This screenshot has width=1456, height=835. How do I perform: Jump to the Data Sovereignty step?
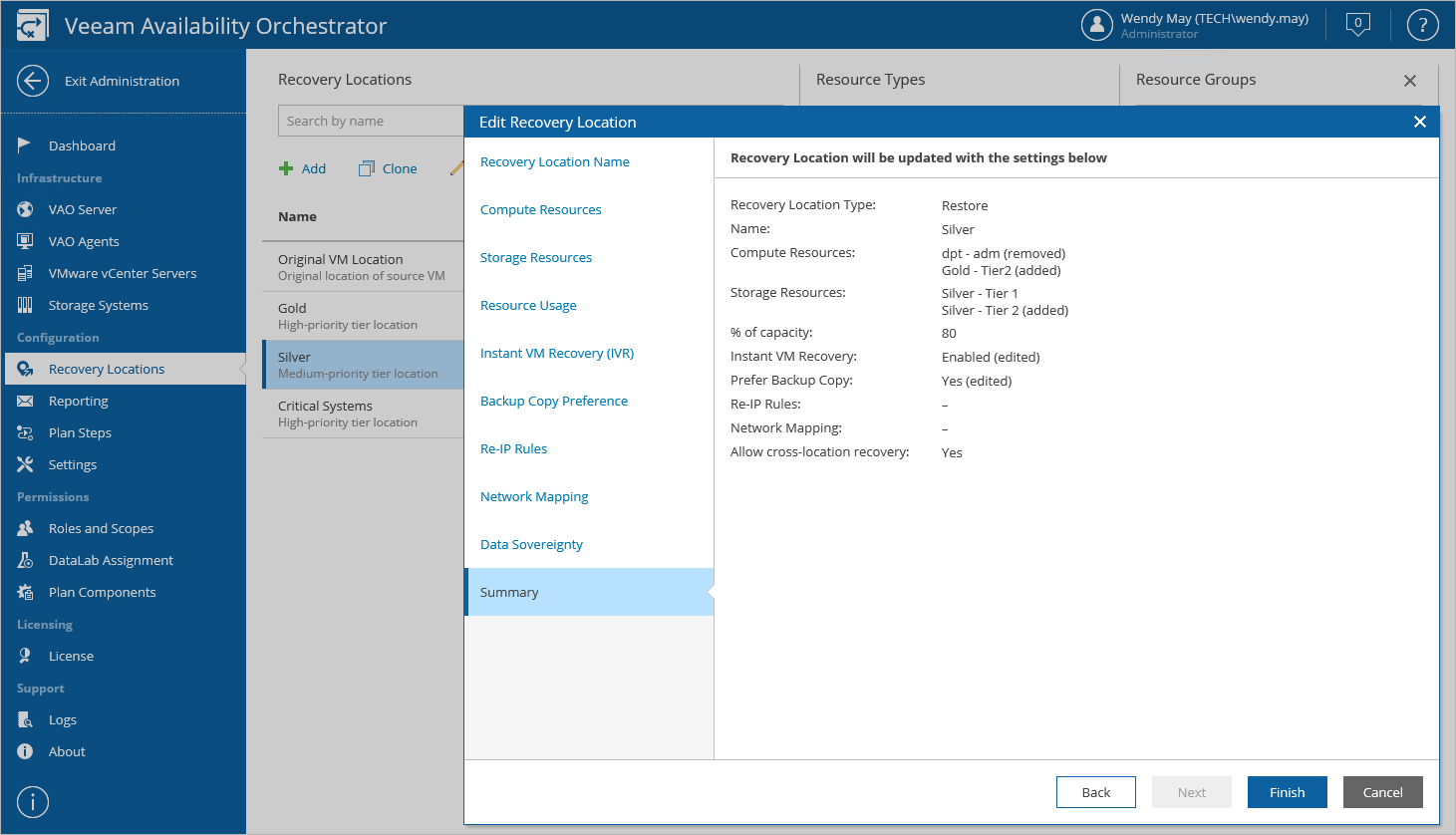tap(531, 545)
